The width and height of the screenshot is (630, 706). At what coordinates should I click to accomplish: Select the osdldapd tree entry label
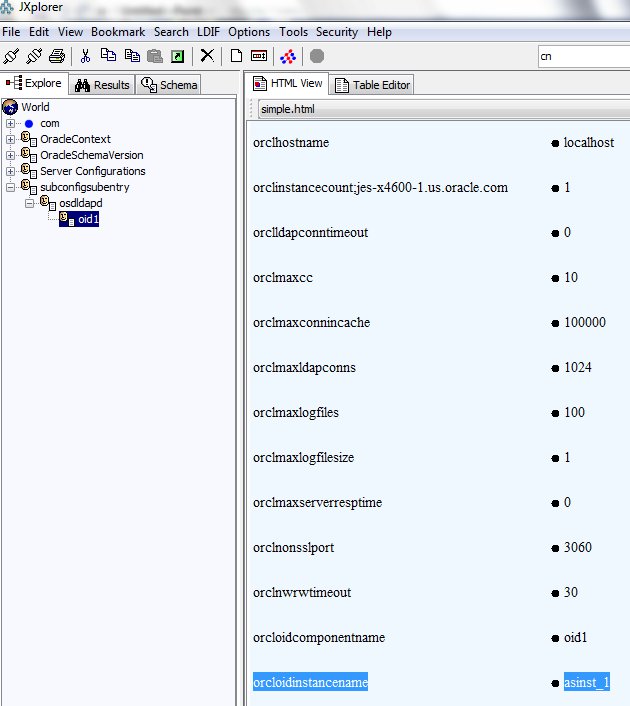pyautogui.click(x=81, y=203)
